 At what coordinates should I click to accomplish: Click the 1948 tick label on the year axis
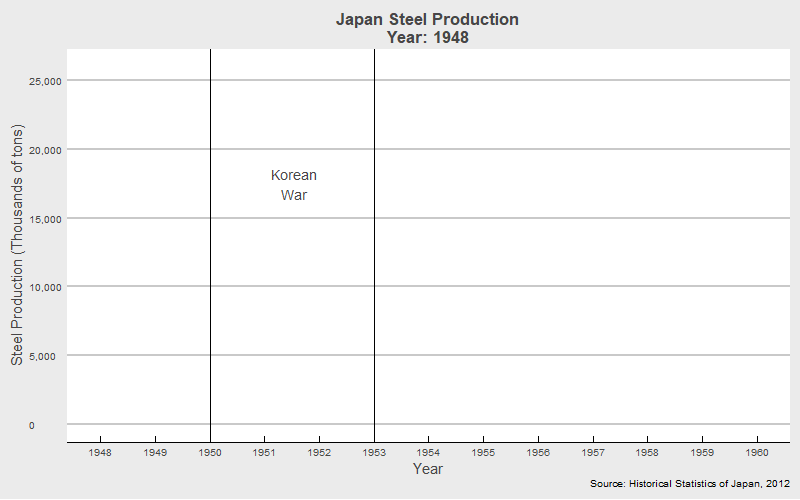coord(100,453)
